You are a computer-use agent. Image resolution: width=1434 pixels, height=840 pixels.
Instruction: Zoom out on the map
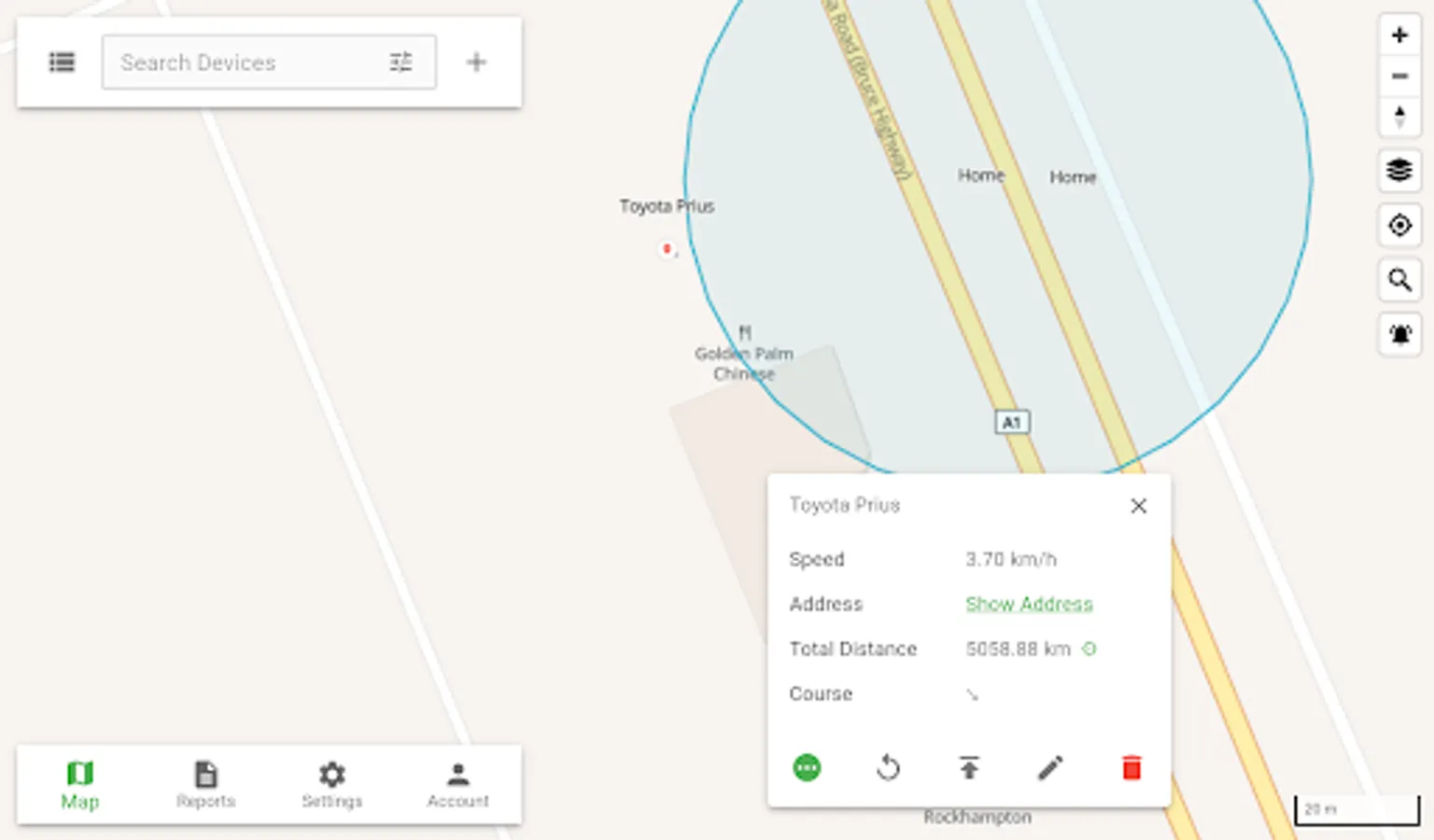[1399, 77]
